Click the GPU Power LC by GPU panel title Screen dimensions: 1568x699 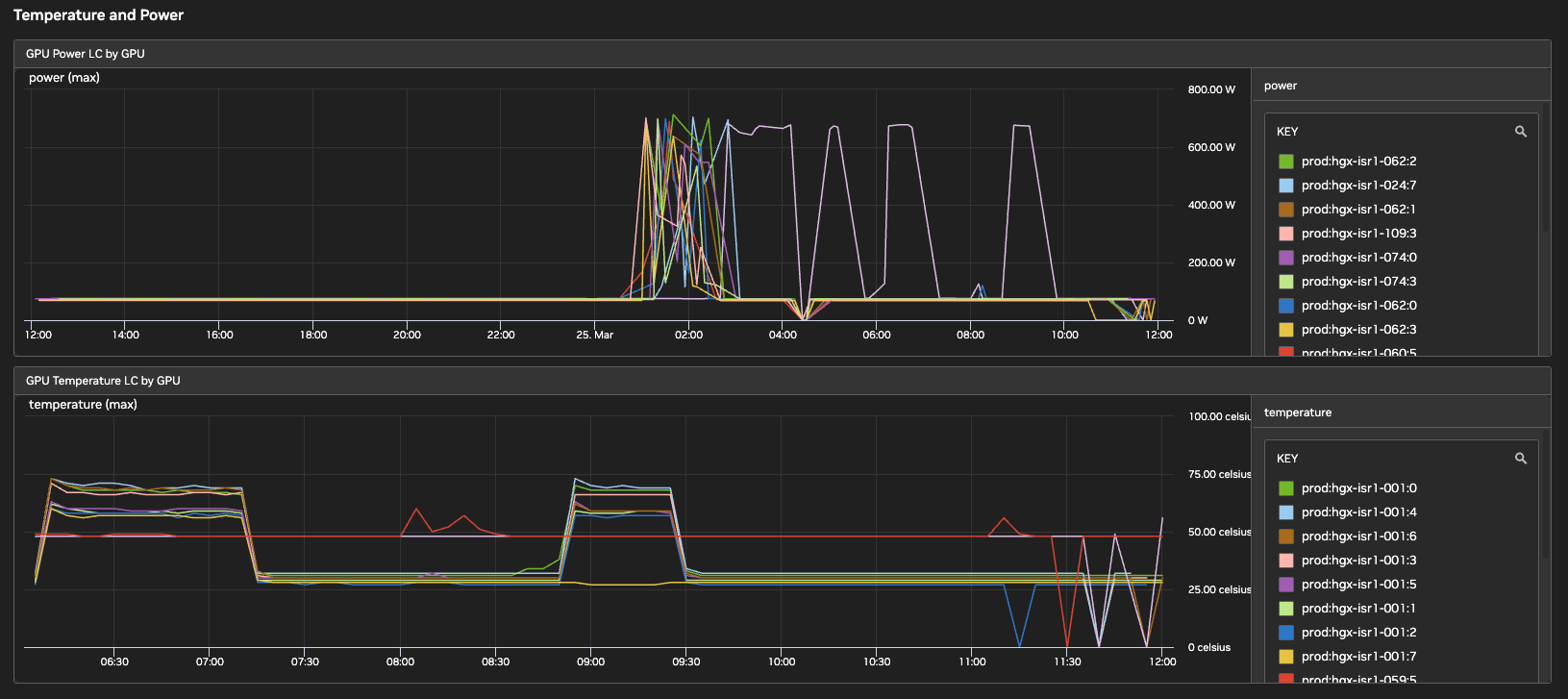coord(86,54)
